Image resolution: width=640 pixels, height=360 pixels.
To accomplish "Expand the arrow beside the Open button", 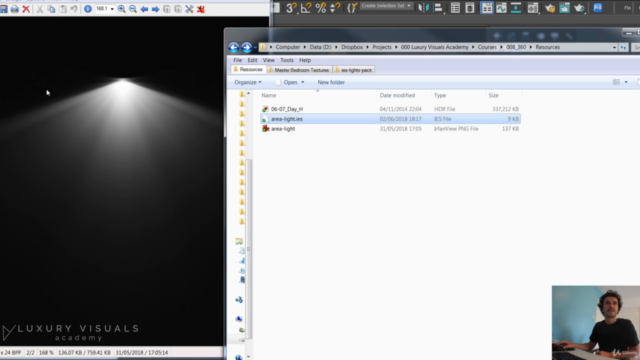I will pos(302,82).
